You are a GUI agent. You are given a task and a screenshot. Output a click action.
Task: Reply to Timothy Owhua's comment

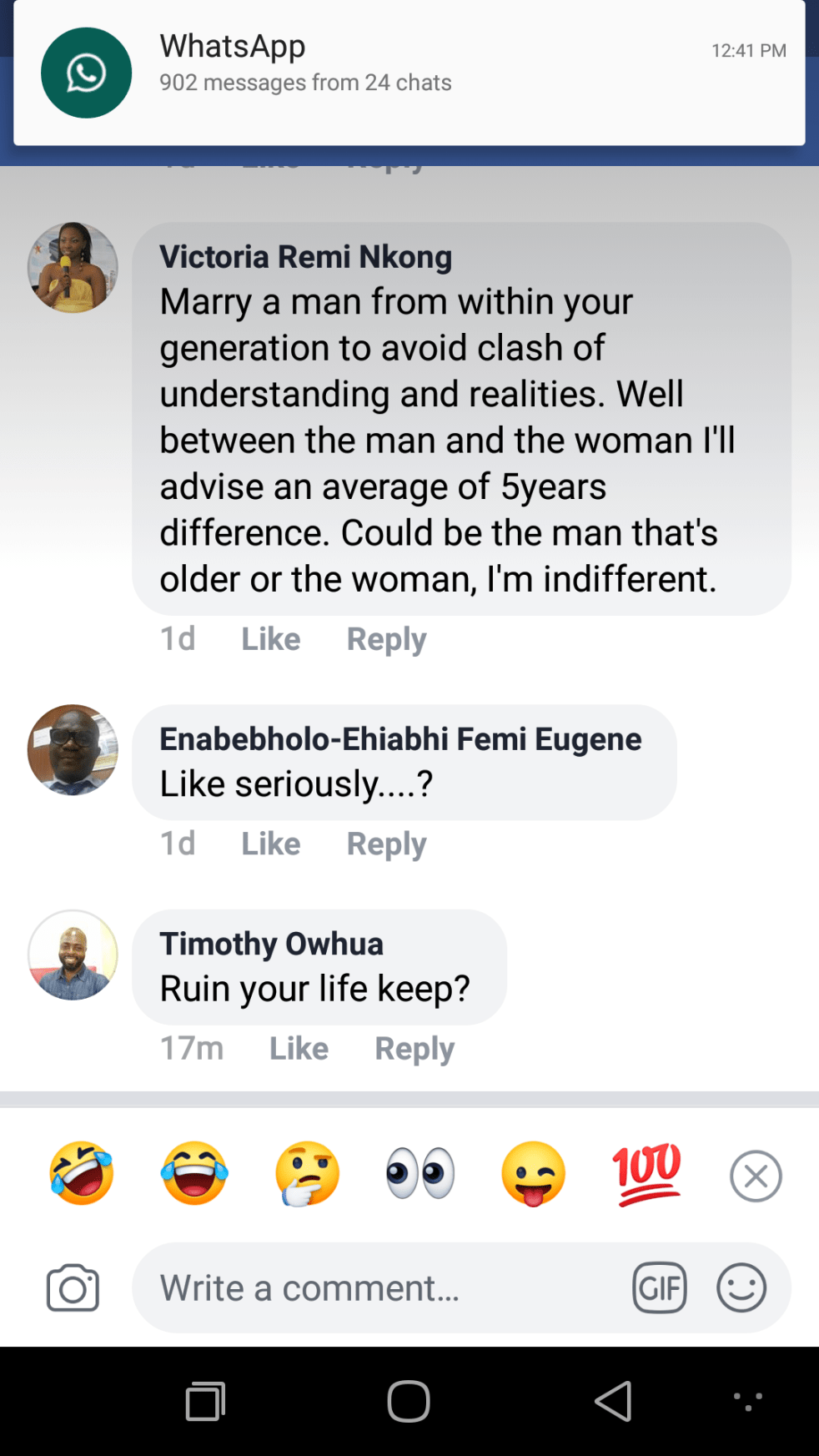pos(415,1048)
